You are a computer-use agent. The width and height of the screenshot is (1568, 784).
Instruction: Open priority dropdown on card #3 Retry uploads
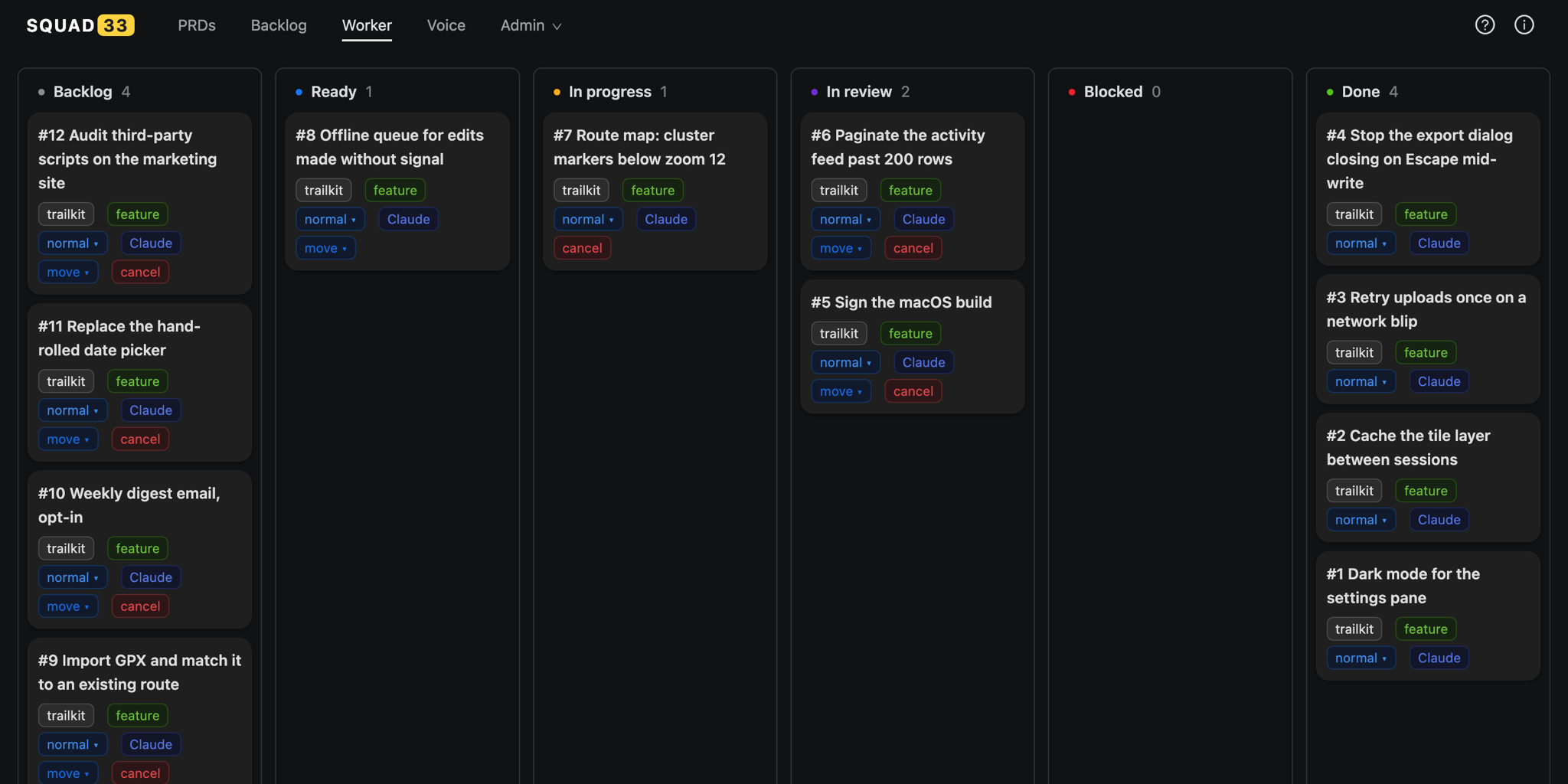(x=1361, y=381)
